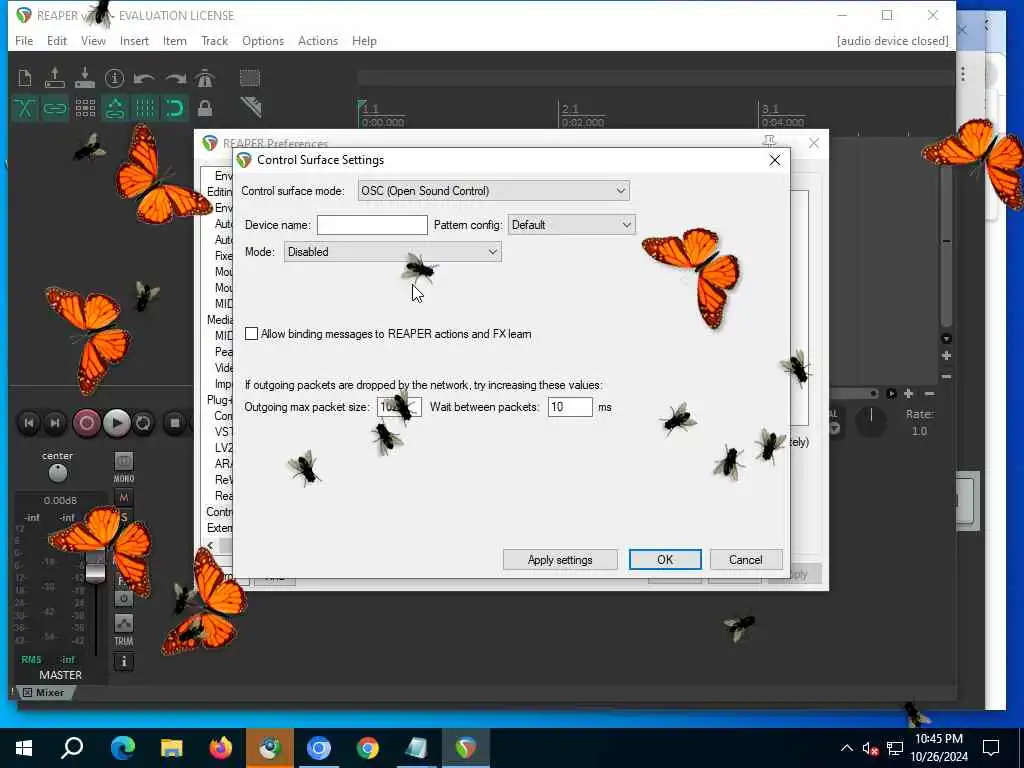
Task: Click the master volume fader handle
Action: [x=95, y=566]
